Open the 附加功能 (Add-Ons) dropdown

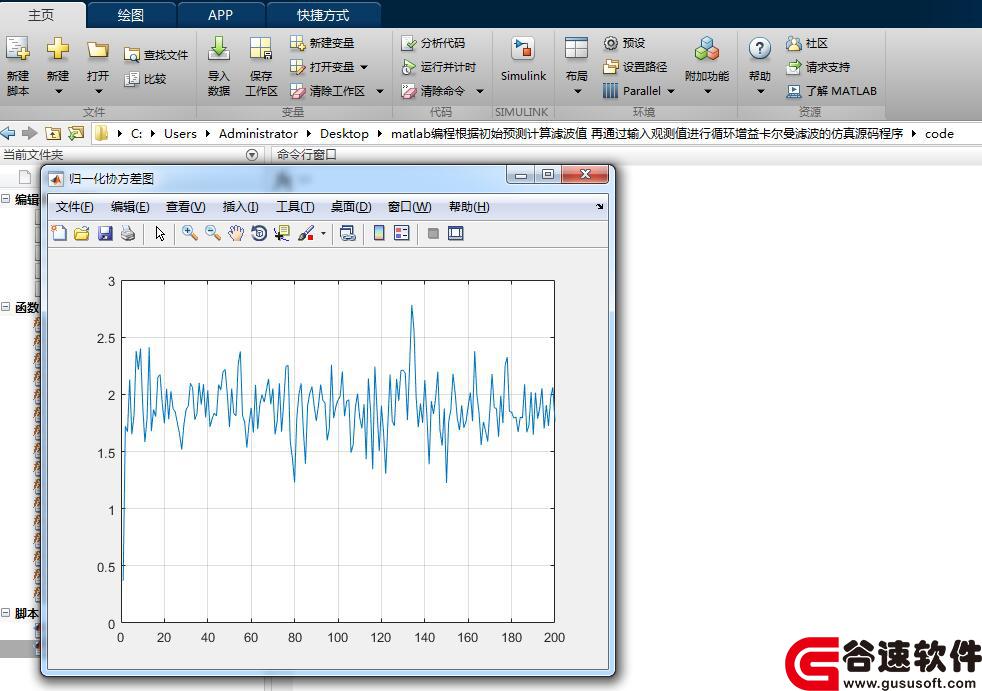[x=708, y=92]
